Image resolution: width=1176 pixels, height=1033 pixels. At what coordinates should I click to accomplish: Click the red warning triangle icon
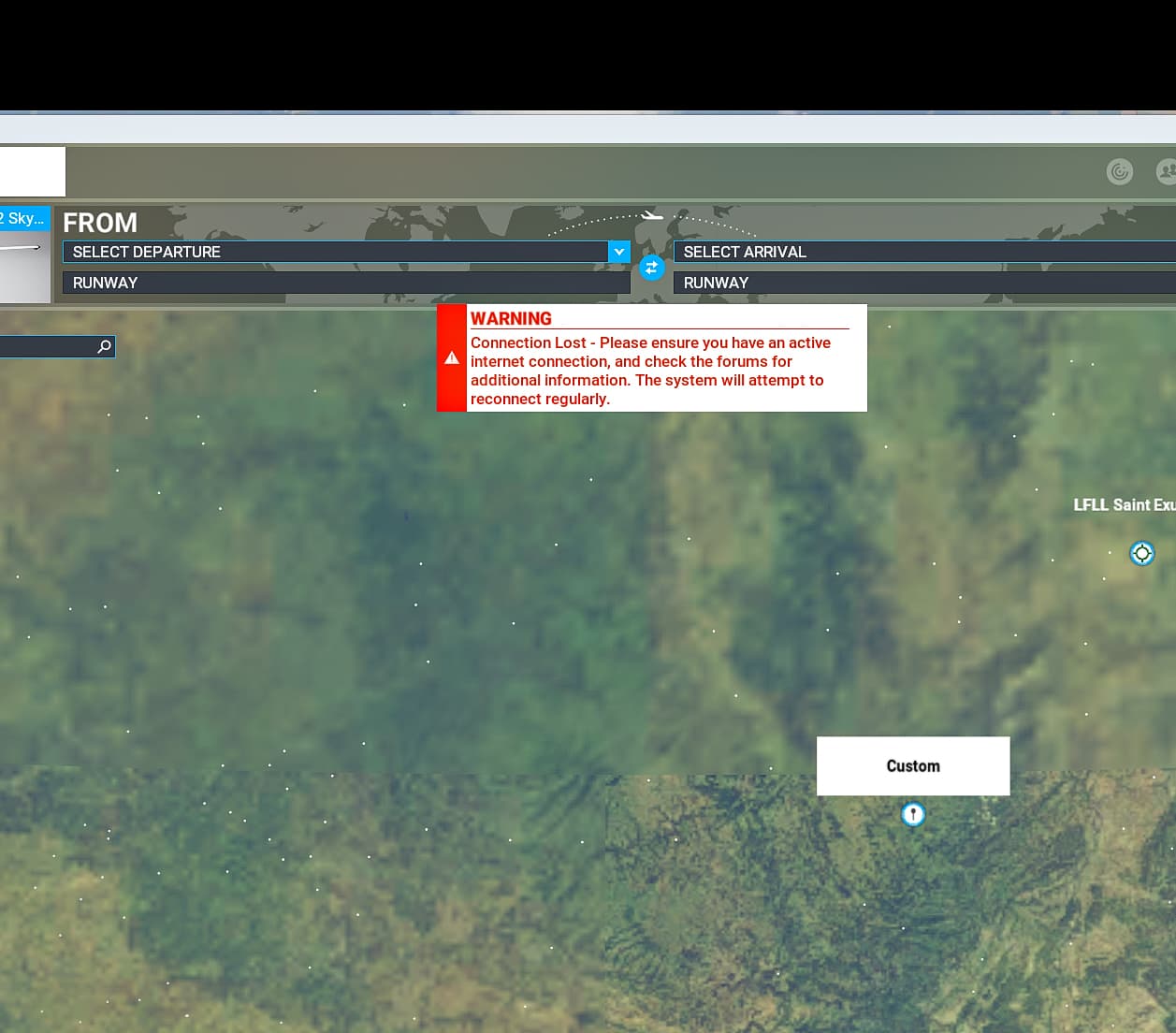tap(452, 357)
